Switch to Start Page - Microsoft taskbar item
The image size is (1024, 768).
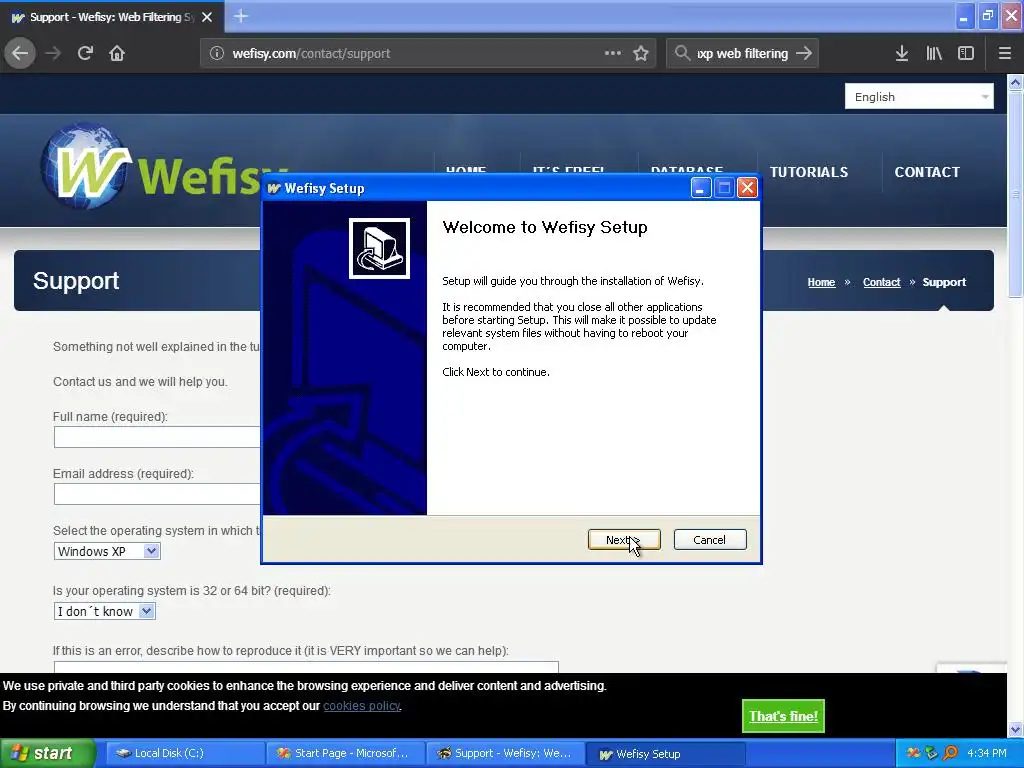point(345,753)
